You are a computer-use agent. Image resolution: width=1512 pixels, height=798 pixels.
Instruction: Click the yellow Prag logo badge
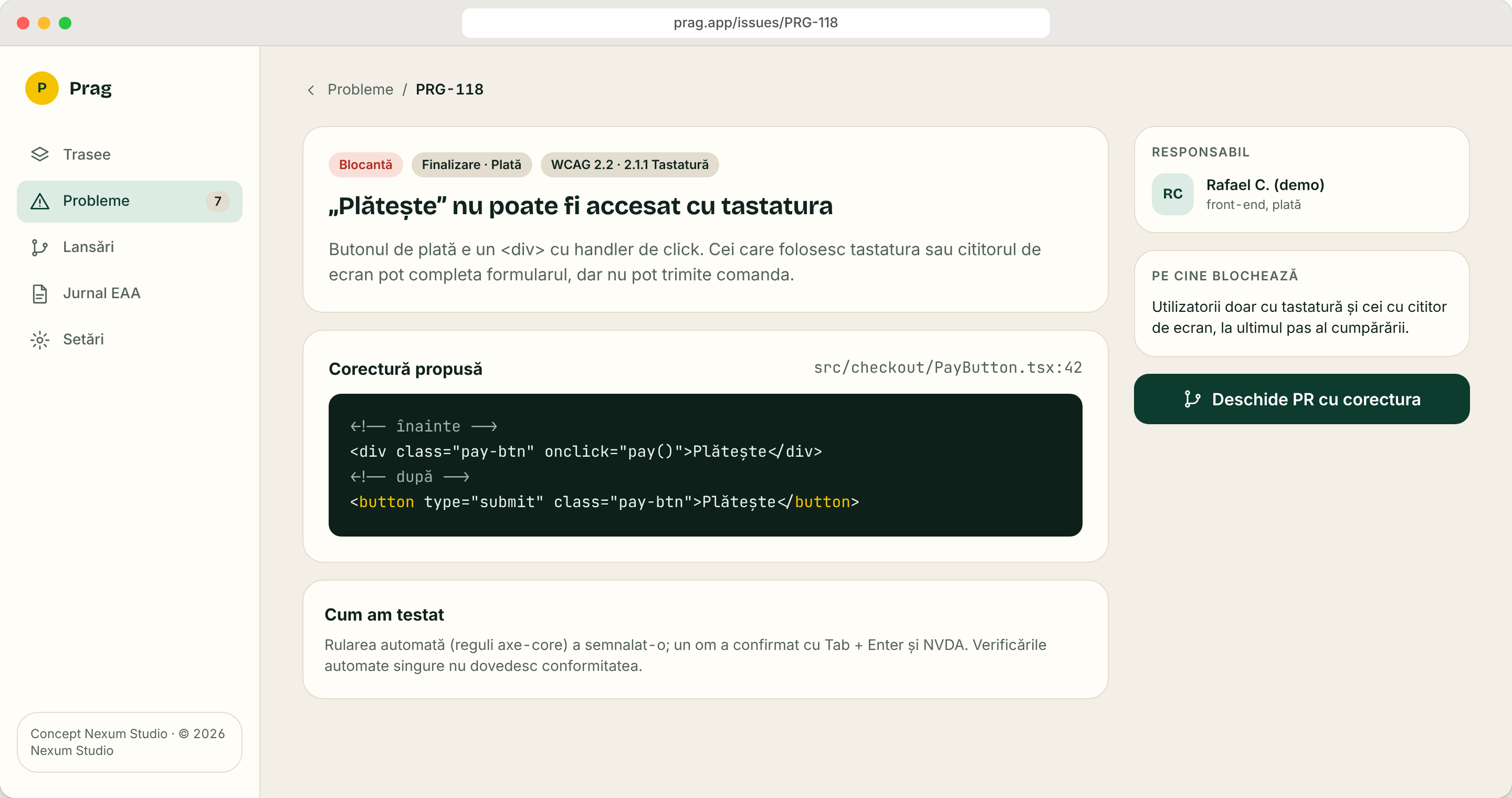(41, 88)
